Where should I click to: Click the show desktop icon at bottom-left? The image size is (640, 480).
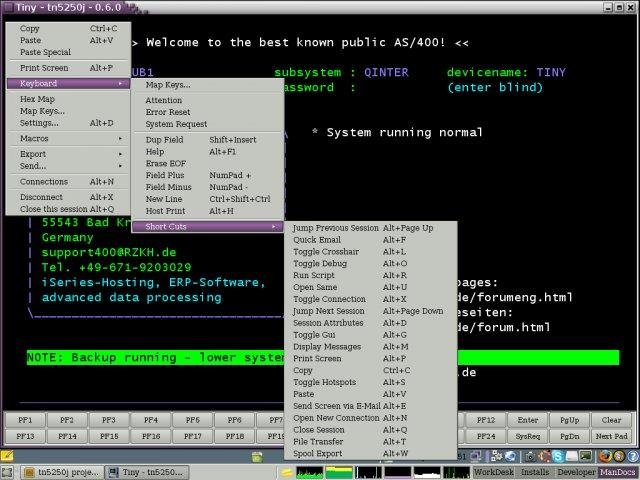click(8, 473)
